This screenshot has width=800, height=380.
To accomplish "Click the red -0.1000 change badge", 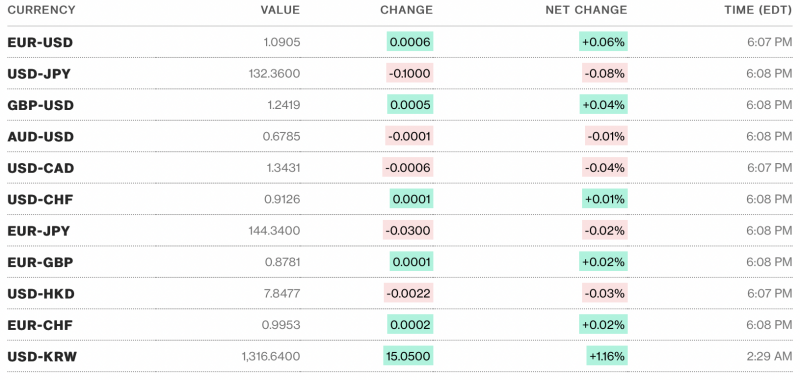I will (x=409, y=74).
